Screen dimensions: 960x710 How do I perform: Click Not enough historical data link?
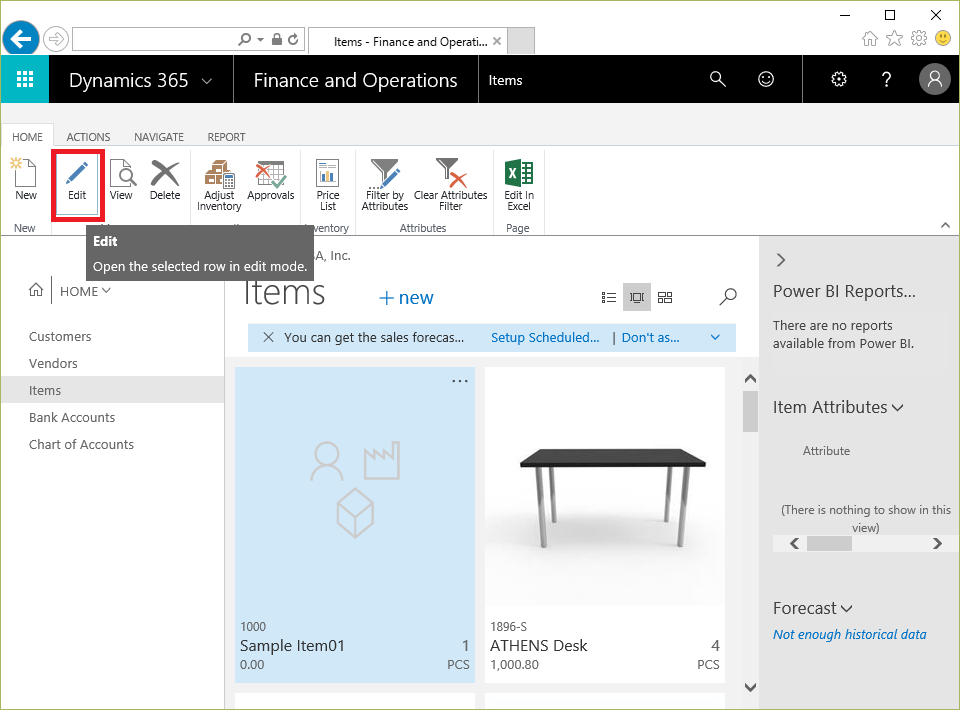click(x=849, y=634)
